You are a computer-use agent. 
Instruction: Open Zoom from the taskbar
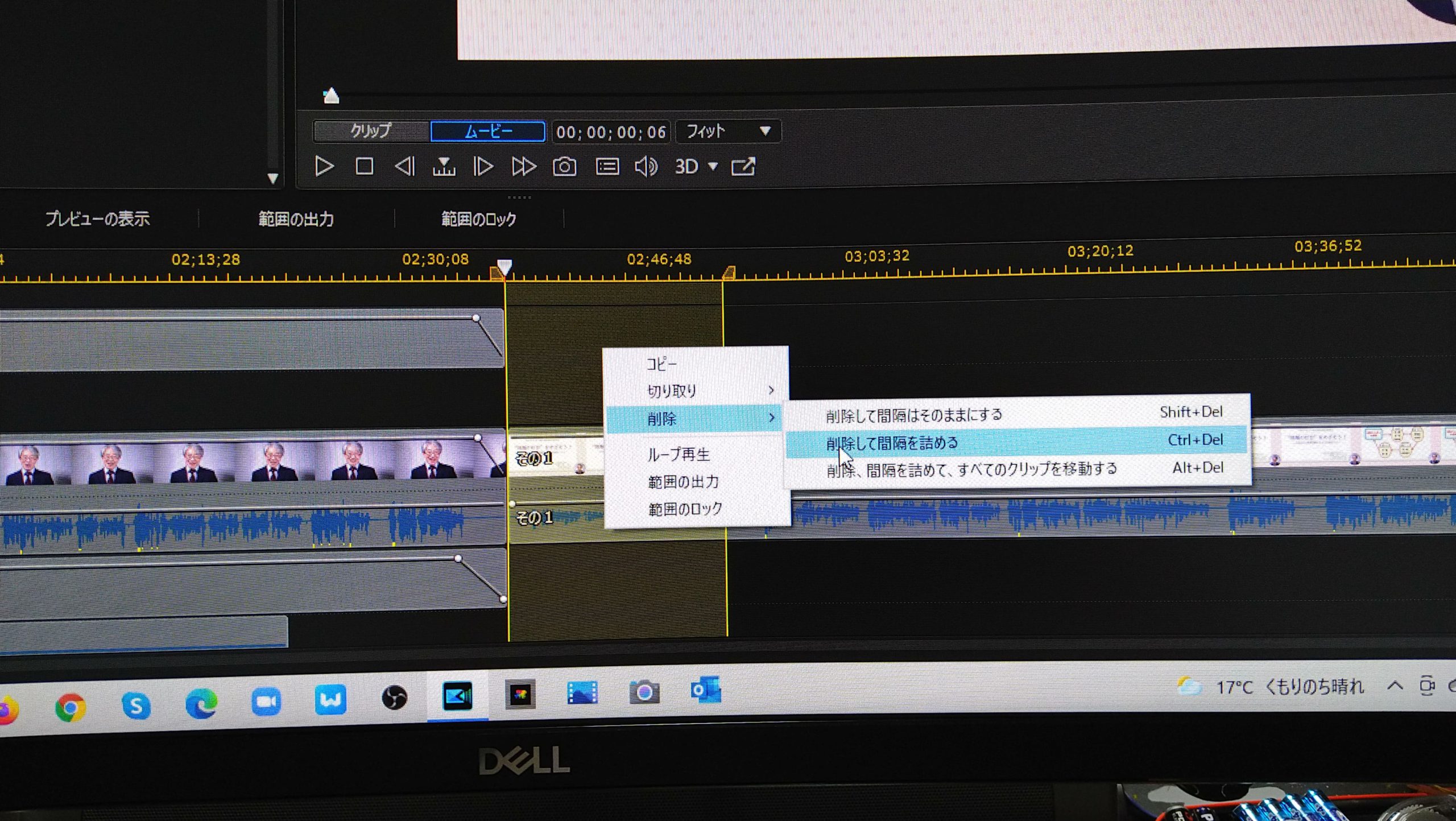point(266,701)
